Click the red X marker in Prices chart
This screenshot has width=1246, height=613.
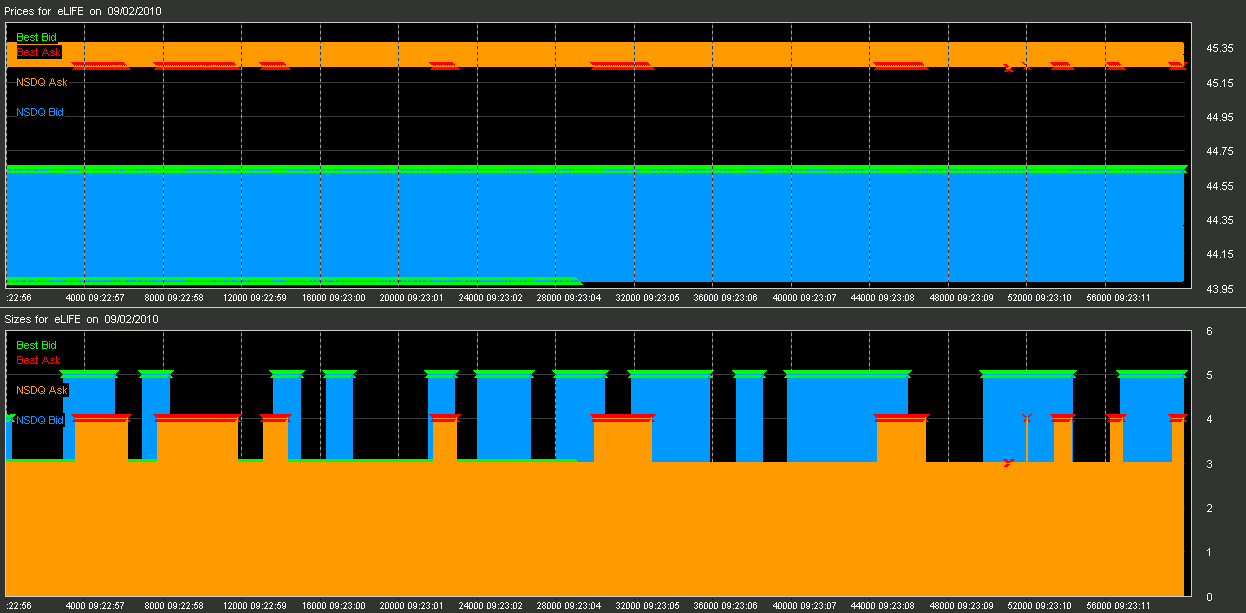[1008, 68]
